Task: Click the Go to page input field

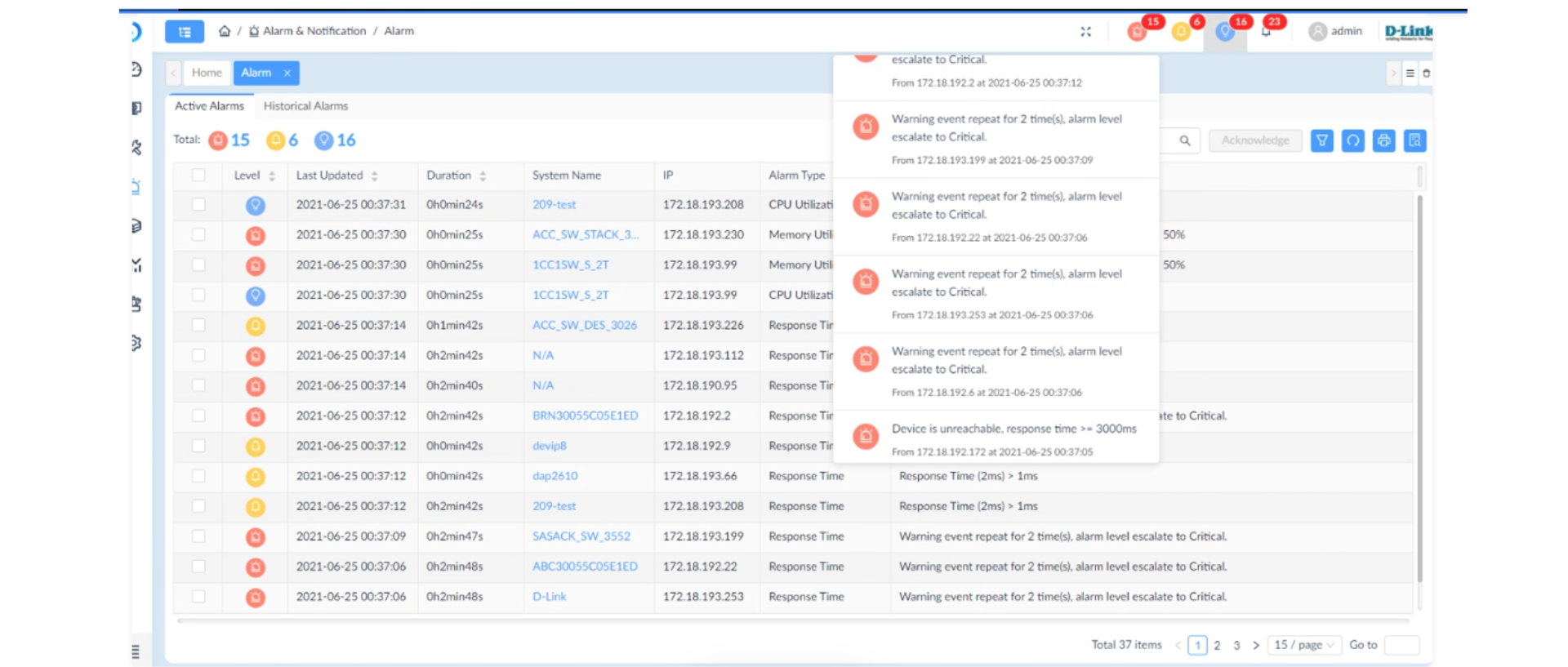Action: tap(1401, 645)
